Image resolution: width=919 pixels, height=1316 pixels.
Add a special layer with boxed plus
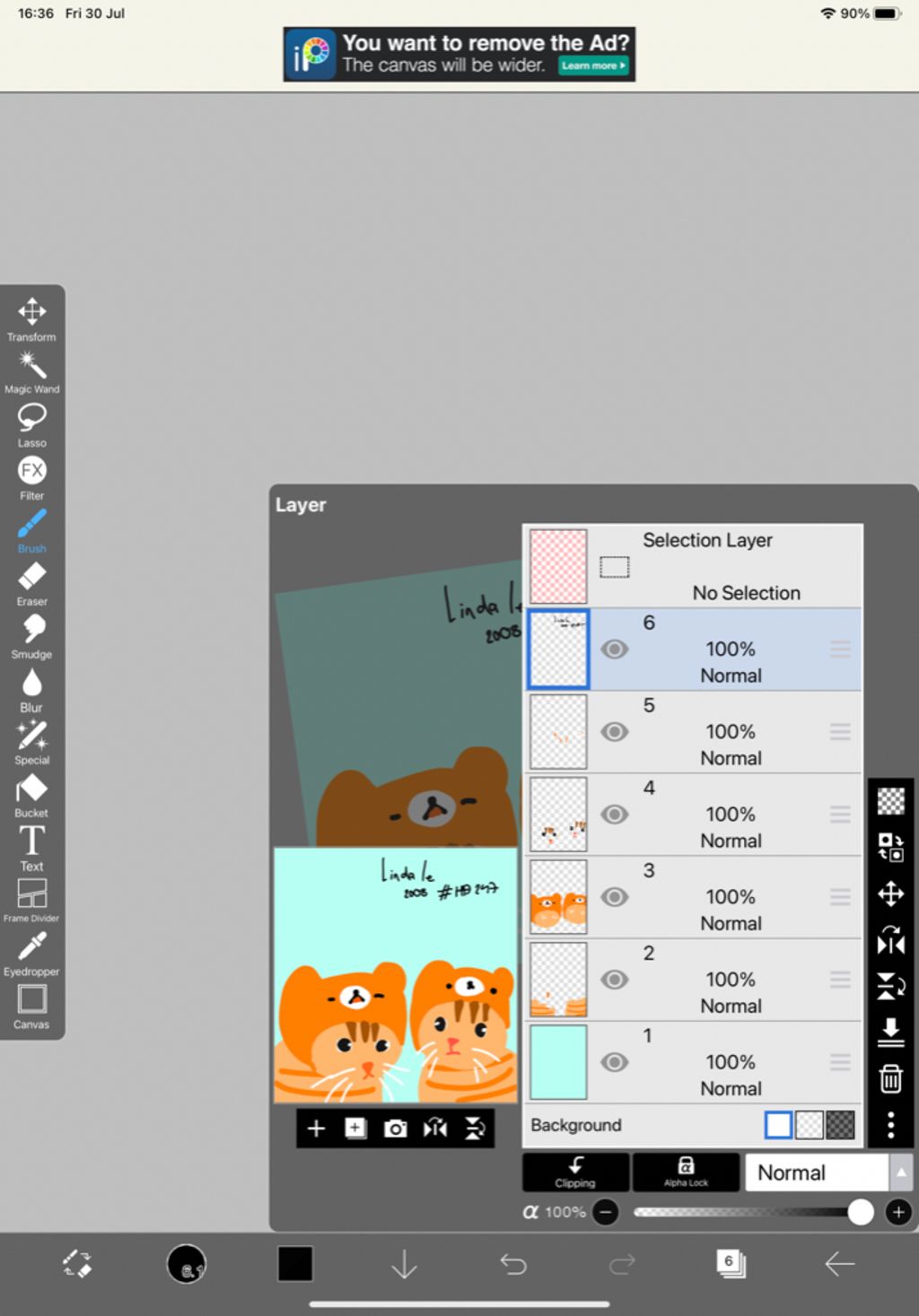pyautogui.click(x=355, y=1128)
